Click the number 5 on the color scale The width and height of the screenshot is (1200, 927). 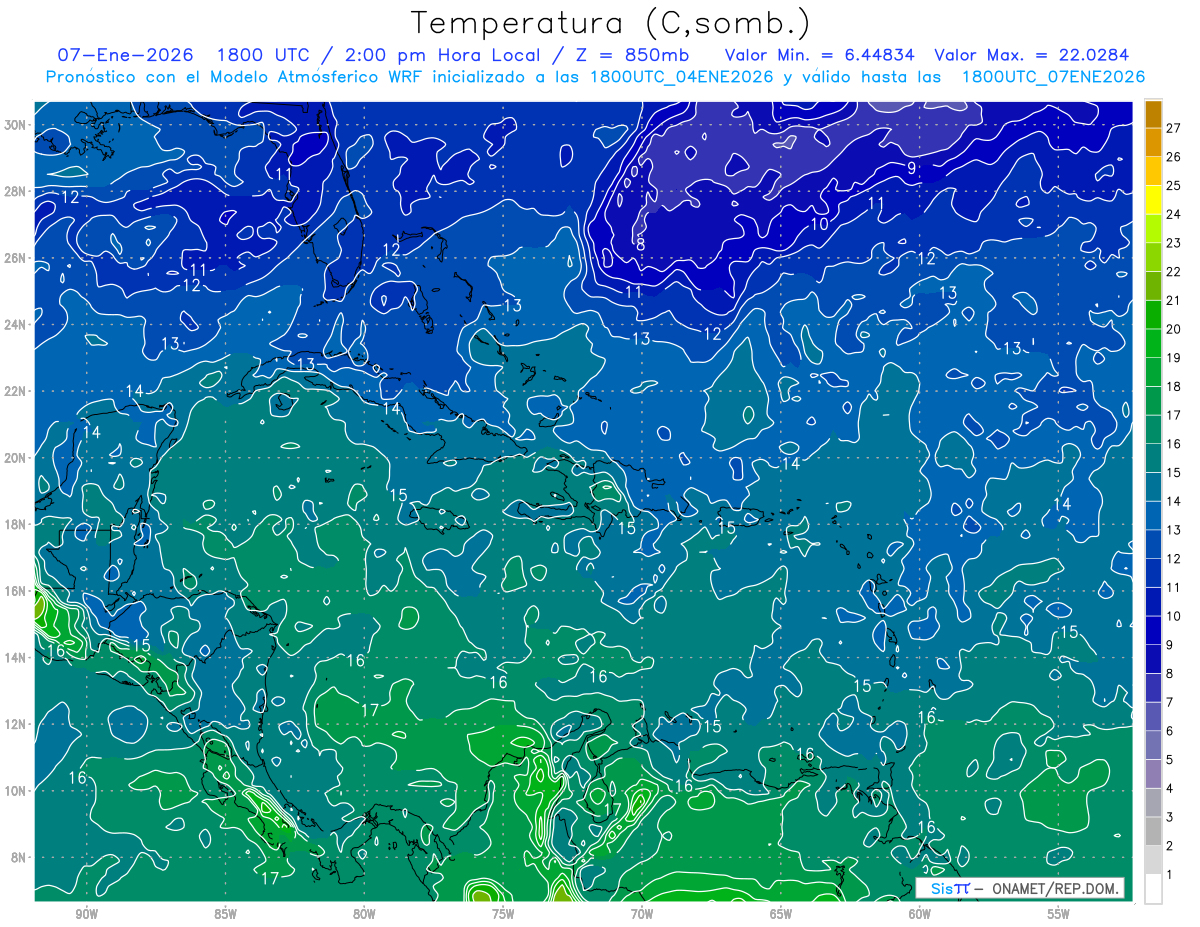[1169, 760]
